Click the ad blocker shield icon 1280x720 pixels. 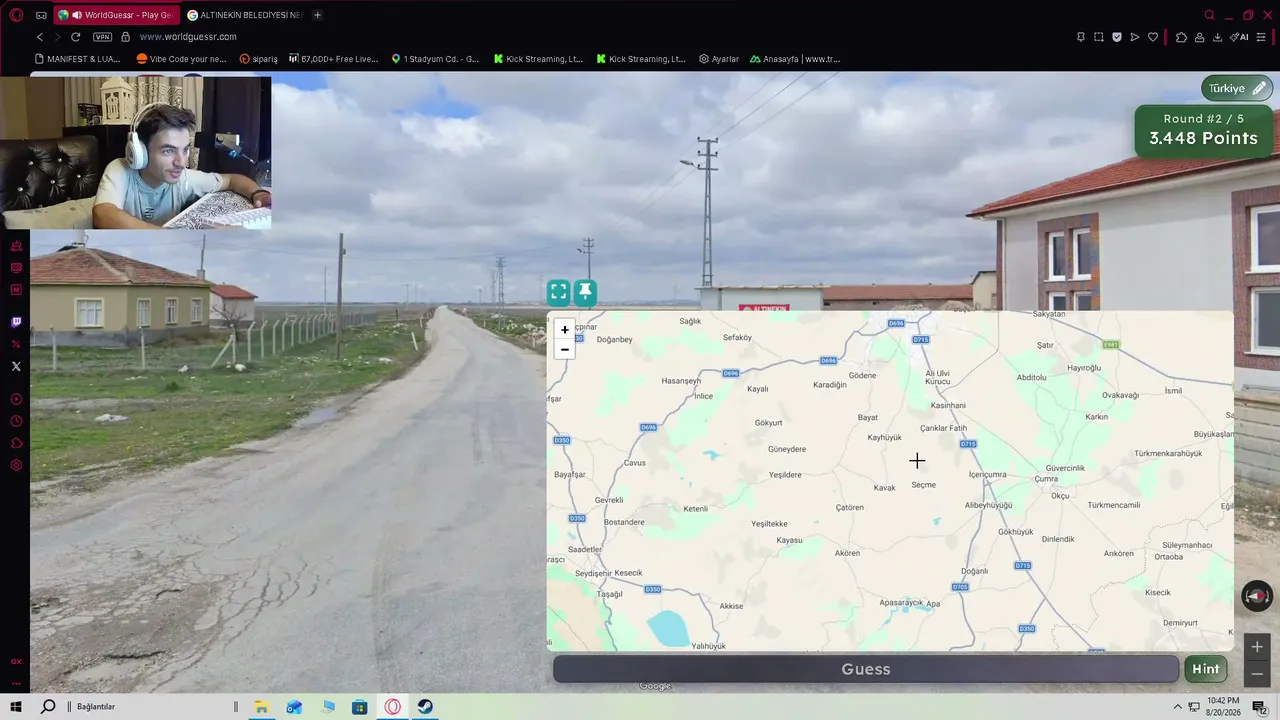tap(1117, 37)
